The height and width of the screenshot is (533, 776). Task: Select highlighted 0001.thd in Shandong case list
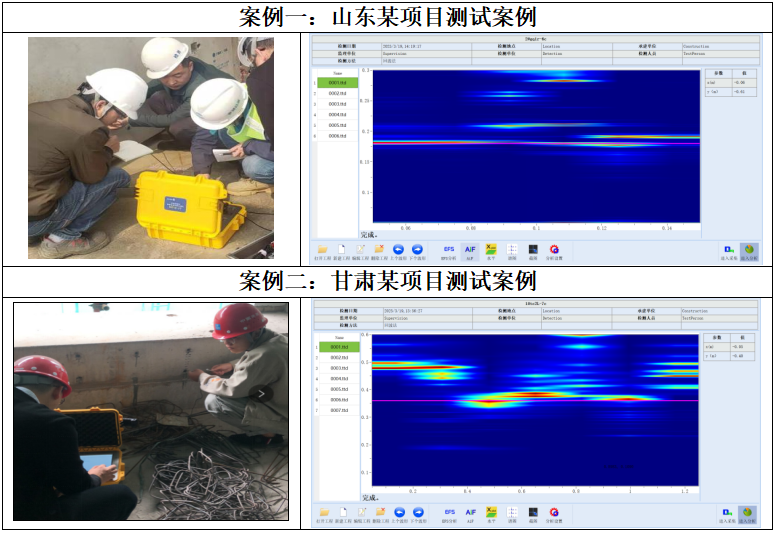(x=337, y=83)
